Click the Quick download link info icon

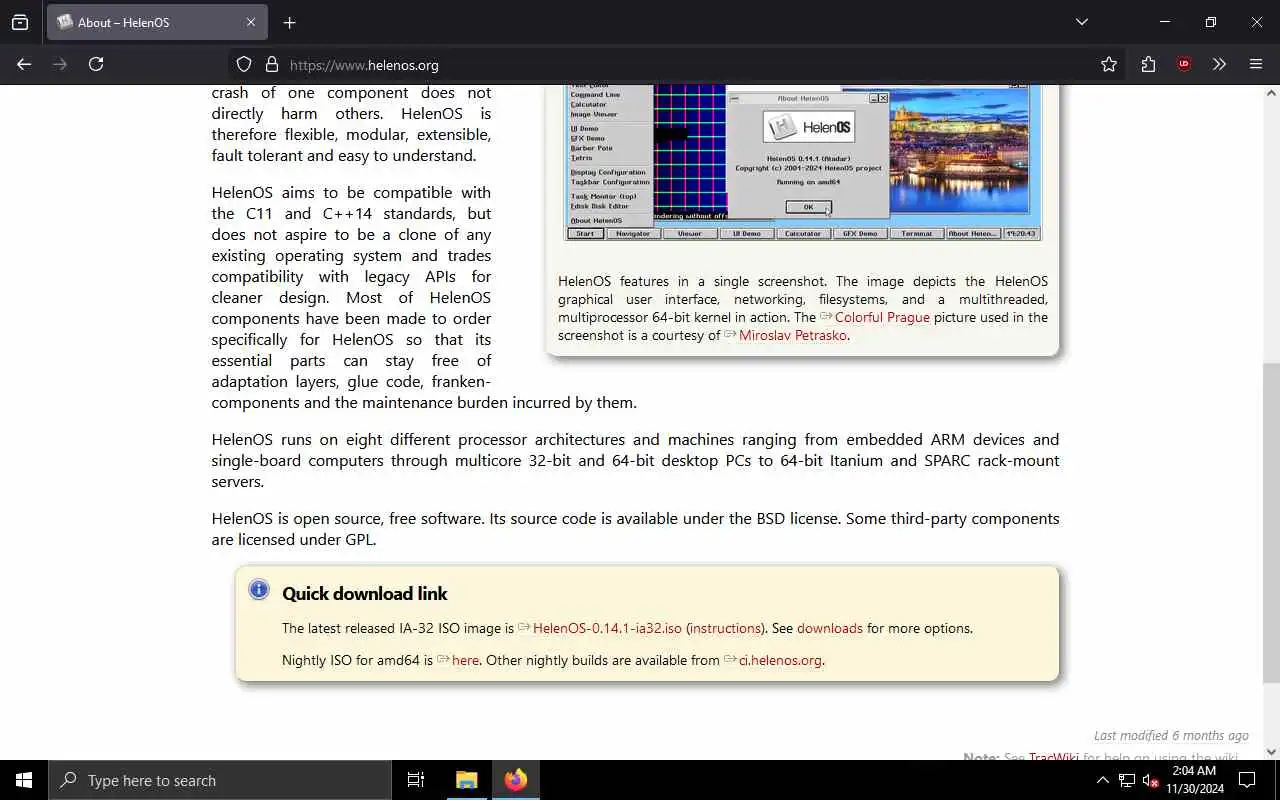(259, 589)
